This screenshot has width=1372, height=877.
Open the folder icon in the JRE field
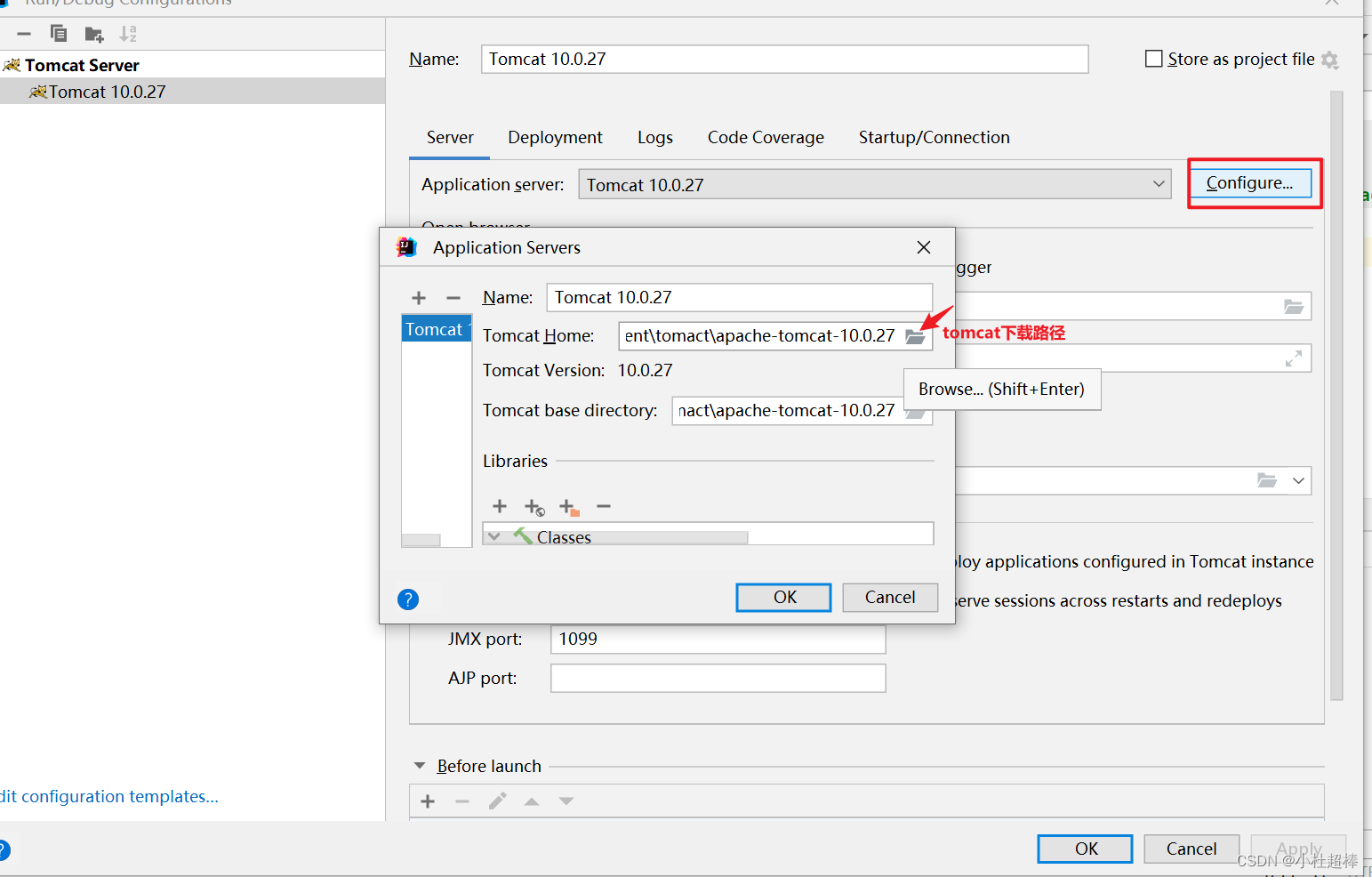pos(1267,480)
